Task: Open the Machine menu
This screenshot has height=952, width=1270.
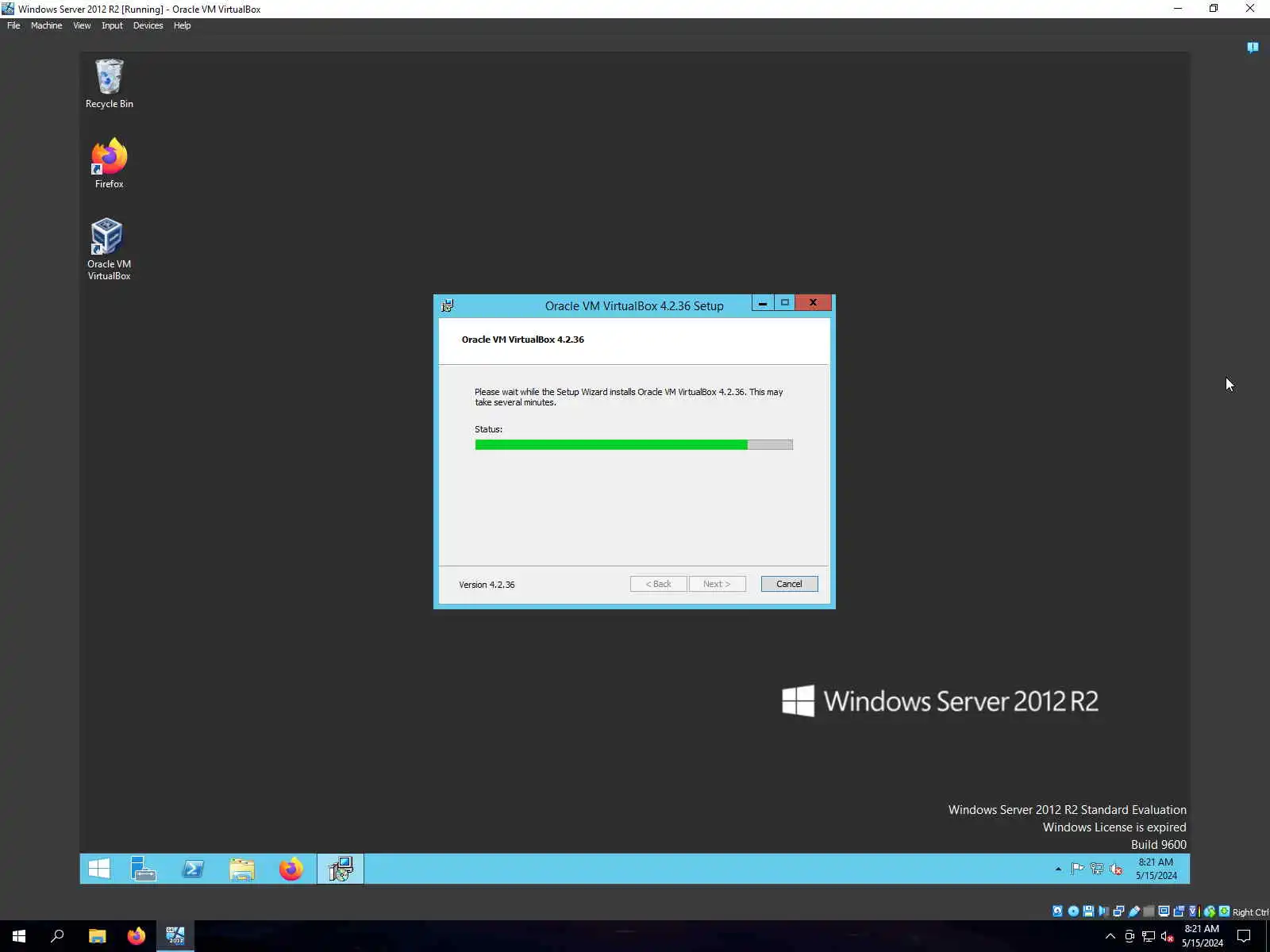Action: click(x=46, y=25)
